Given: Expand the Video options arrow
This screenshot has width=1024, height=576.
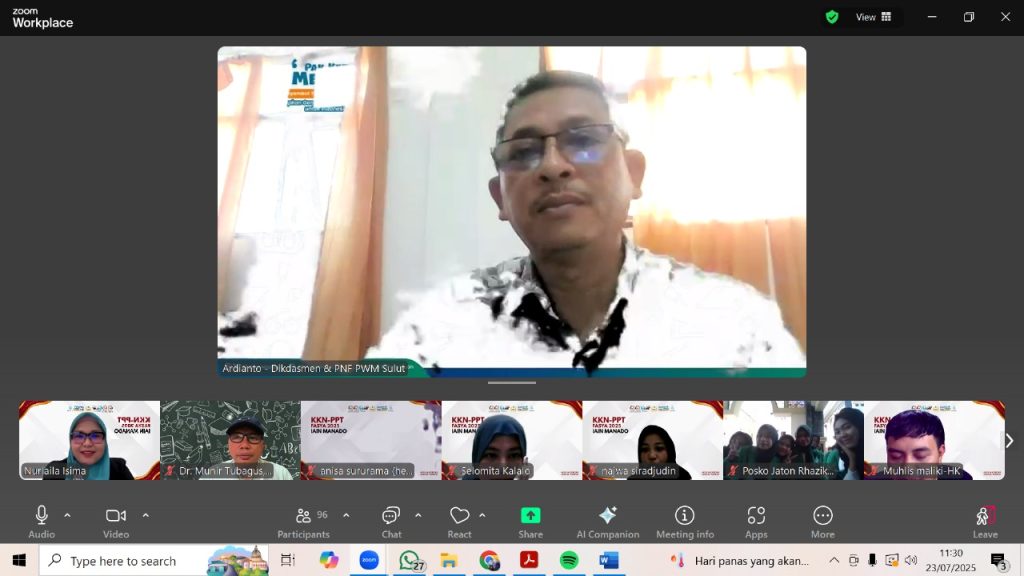Looking at the screenshot, I should point(146,515).
